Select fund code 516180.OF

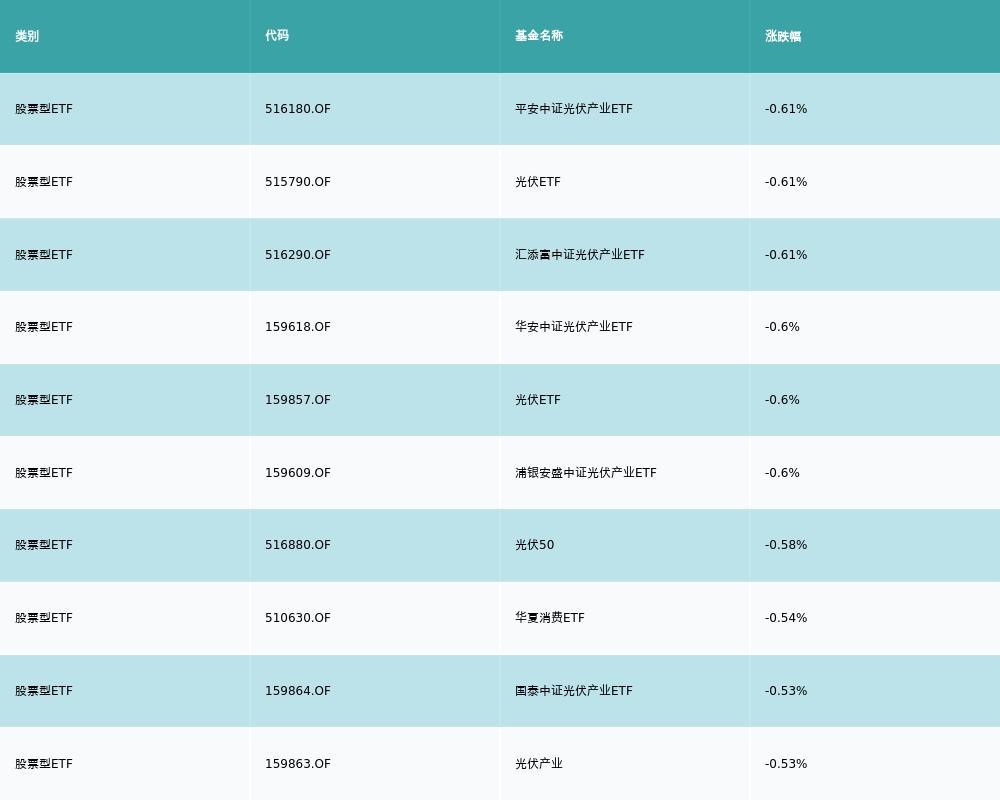click(x=298, y=109)
